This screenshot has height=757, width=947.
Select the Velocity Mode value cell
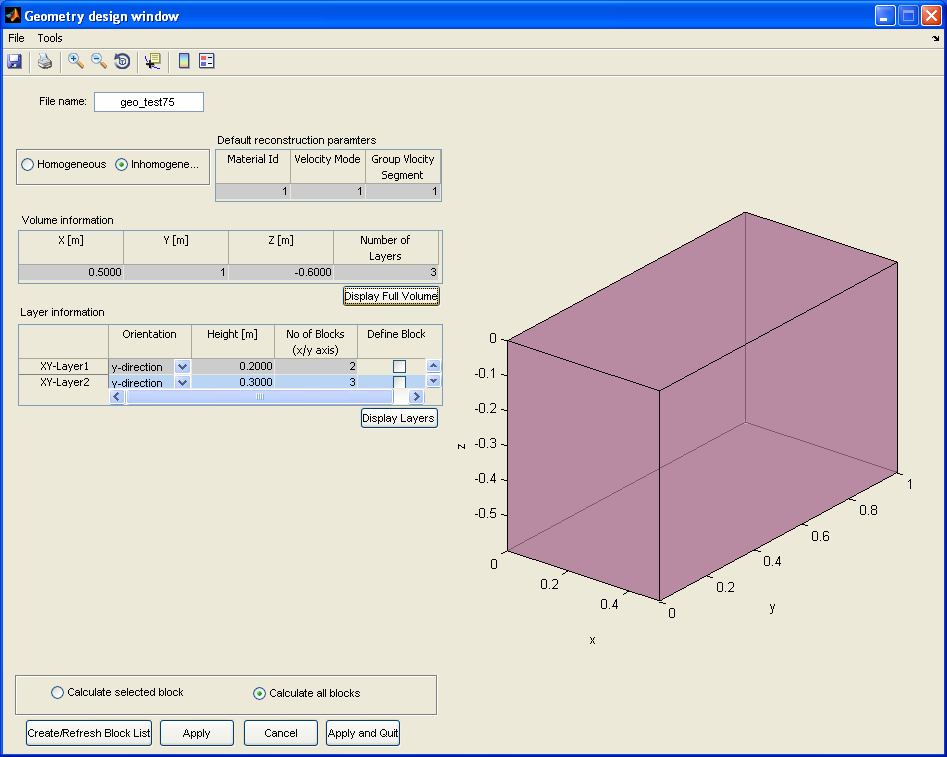[328, 192]
